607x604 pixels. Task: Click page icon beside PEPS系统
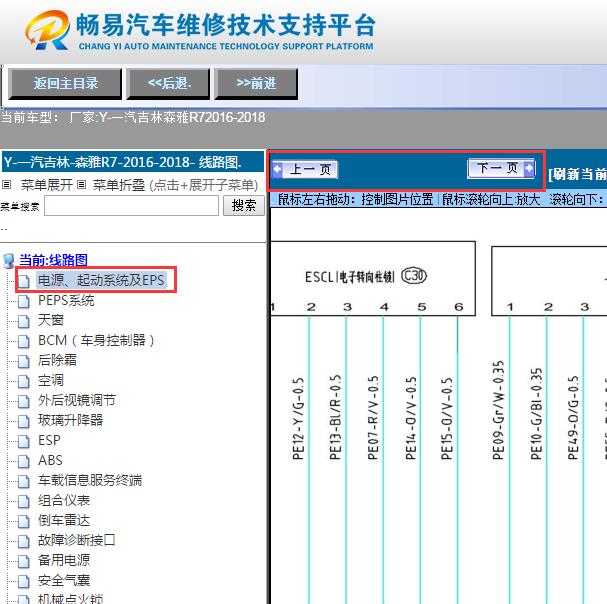pyautogui.click(x=24, y=301)
